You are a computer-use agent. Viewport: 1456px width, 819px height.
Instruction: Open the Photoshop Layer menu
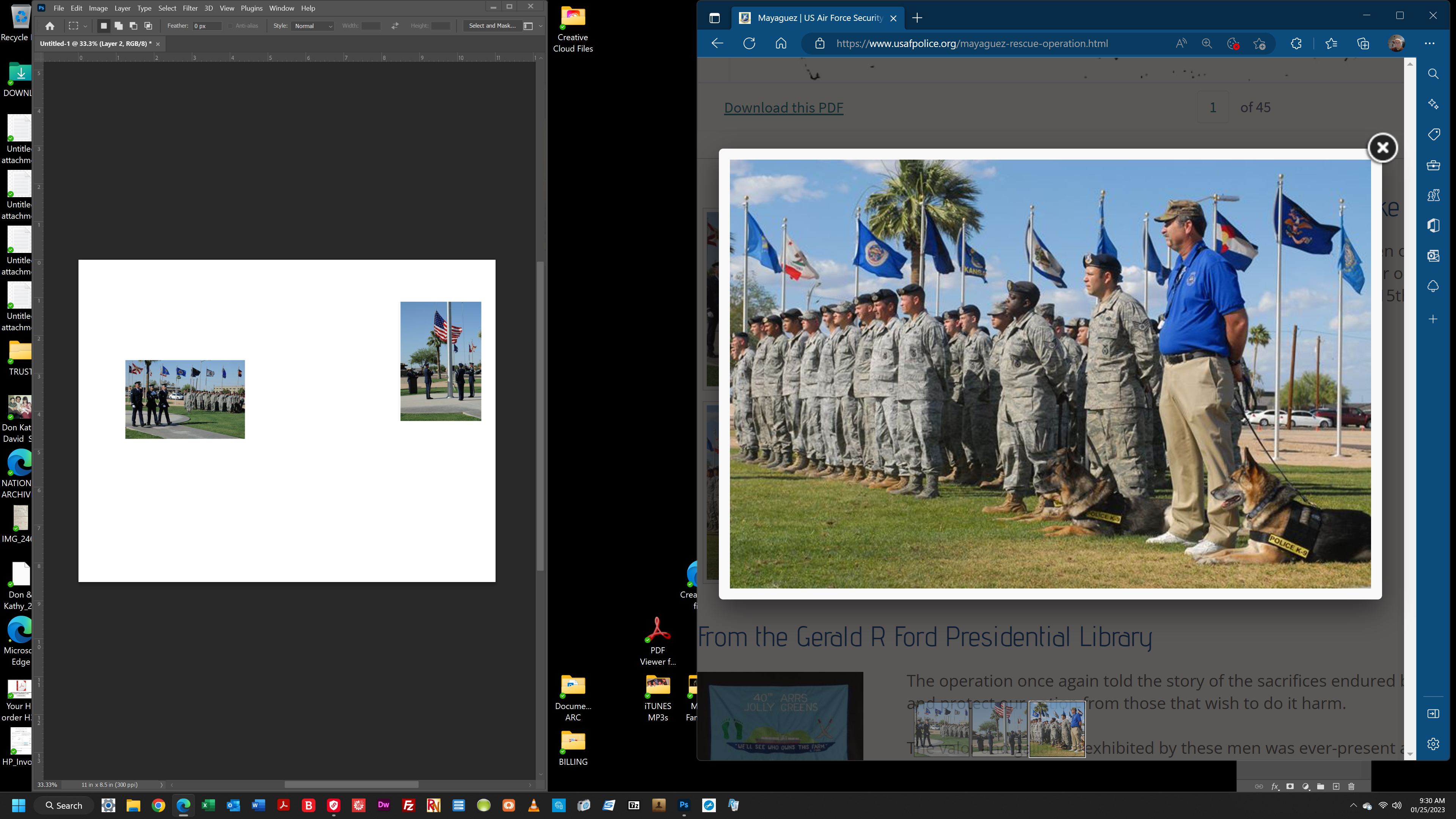pyautogui.click(x=122, y=8)
